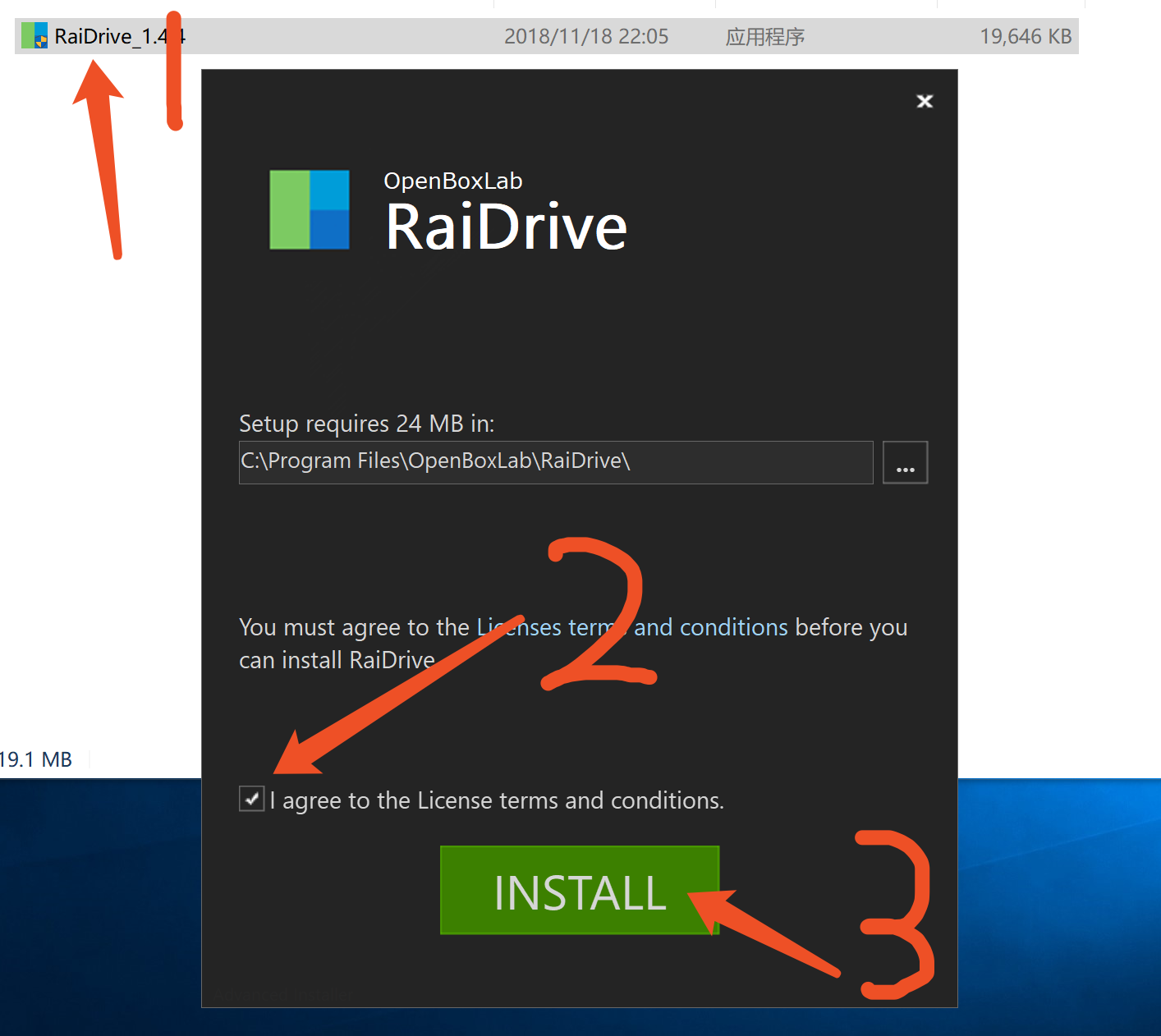
Task: Uncheck the license agreement checkbox
Action: pyautogui.click(x=251, y=798)
